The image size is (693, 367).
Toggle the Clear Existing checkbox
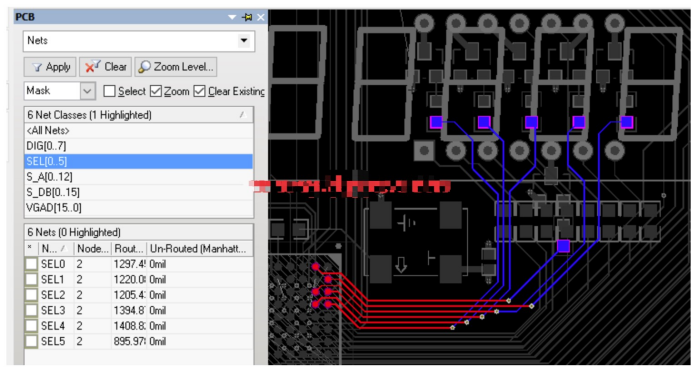pyautogui.click(x=199, y=91)
